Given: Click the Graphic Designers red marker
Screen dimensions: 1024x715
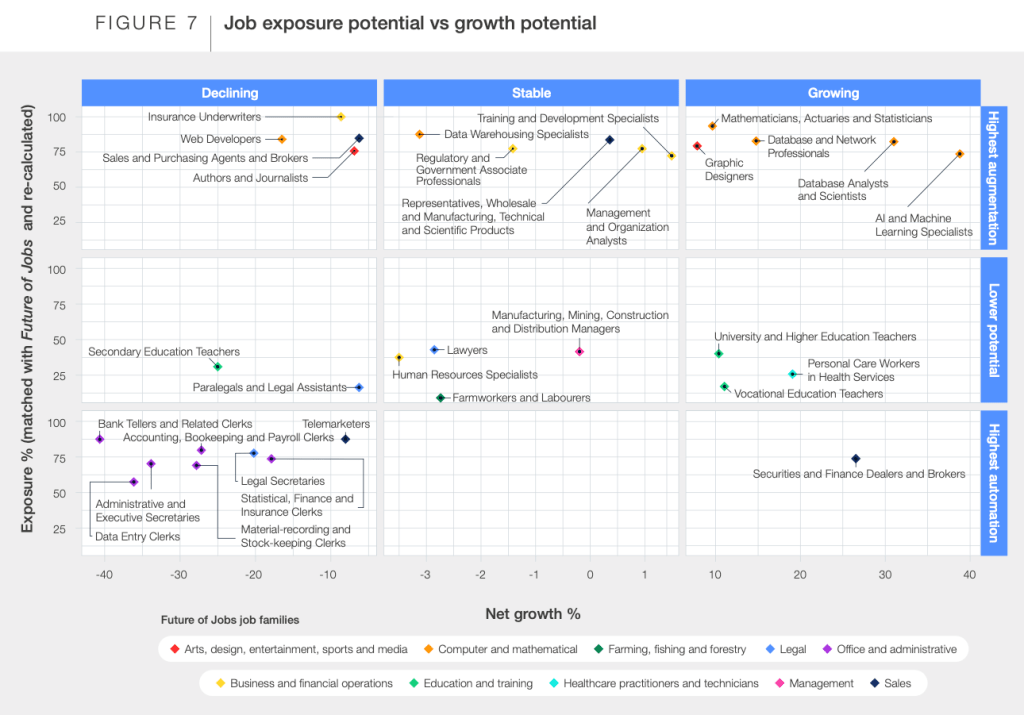Looking at the screenshot, I should pyautogui.click(x=697, y=146).
